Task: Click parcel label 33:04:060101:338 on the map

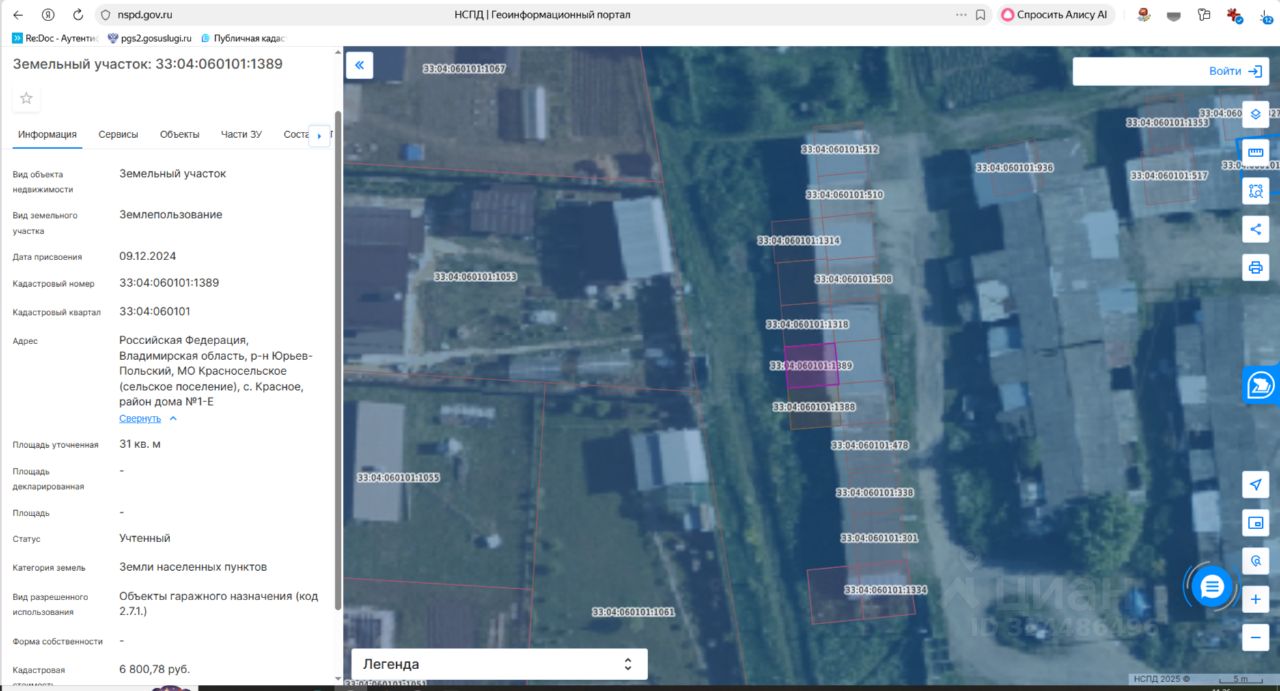Action: tap(875, 493)
